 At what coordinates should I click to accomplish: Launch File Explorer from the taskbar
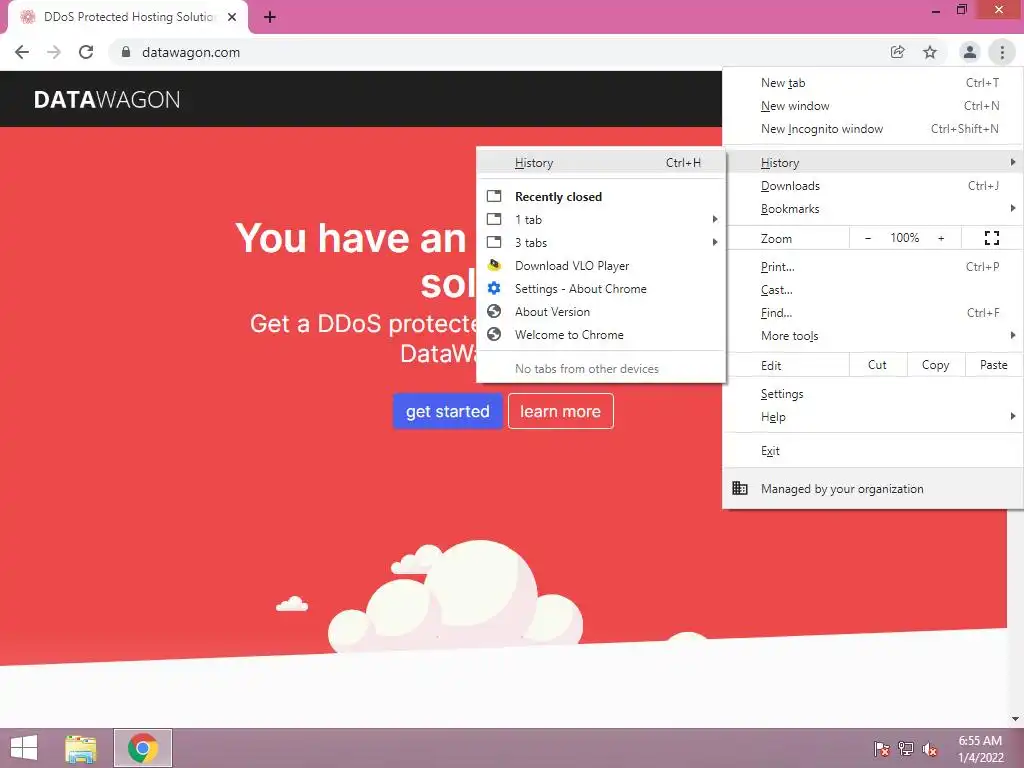tap(80, 748)
